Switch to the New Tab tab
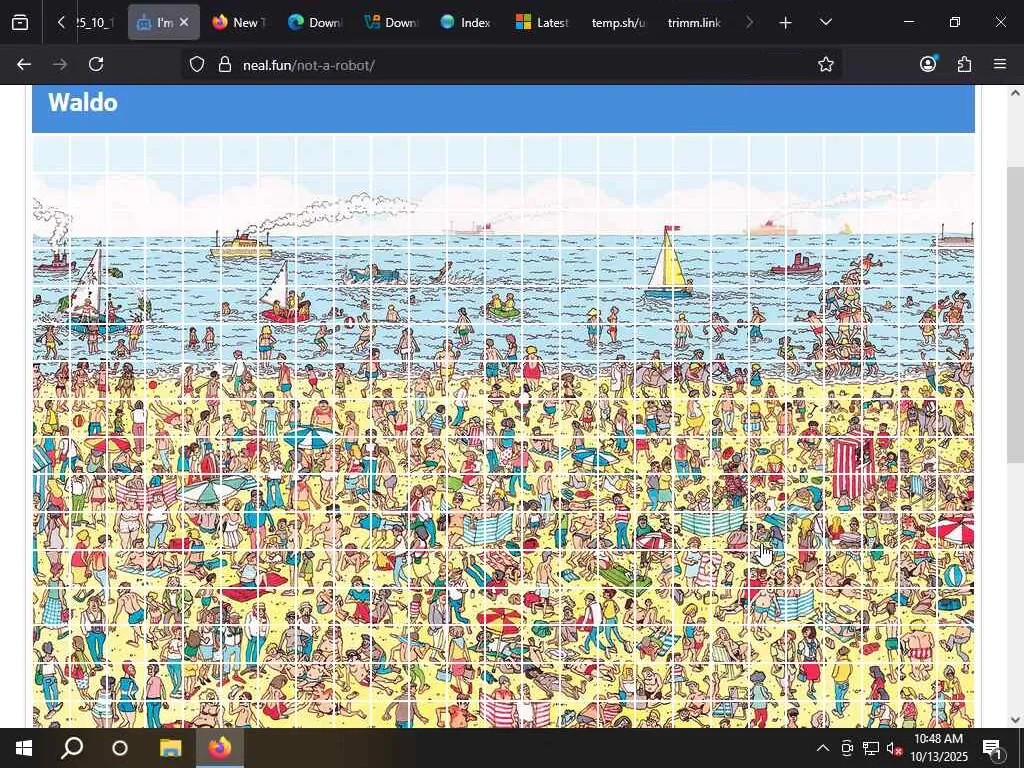This screenshot has height=768, width=1024. [x=239, y=22]
